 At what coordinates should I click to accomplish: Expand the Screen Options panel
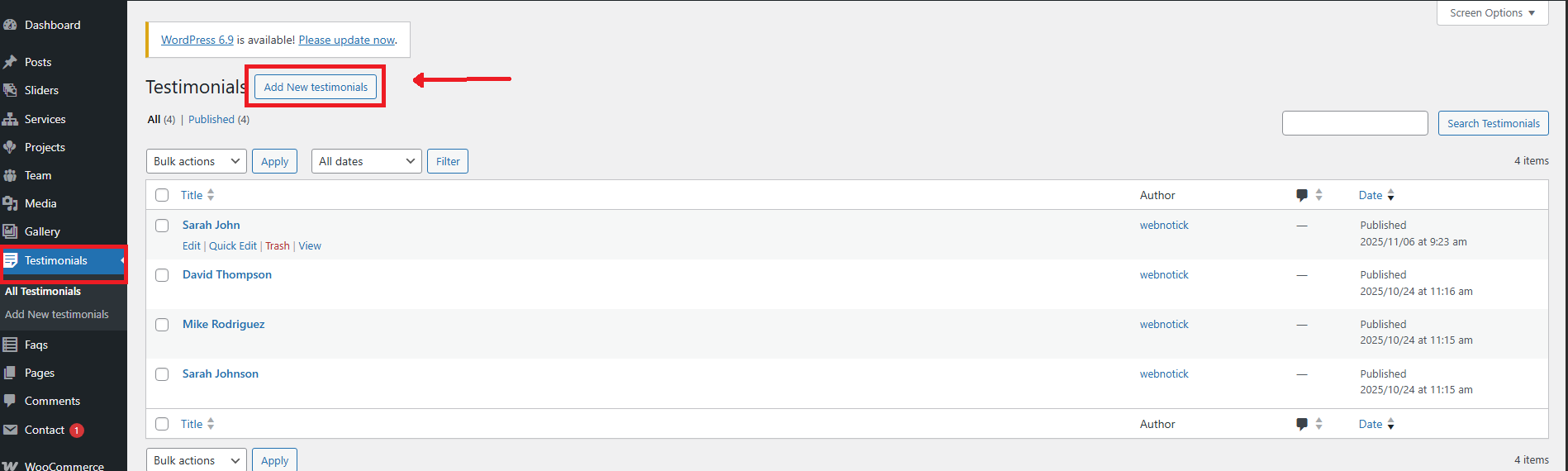tap(1492, 13)
